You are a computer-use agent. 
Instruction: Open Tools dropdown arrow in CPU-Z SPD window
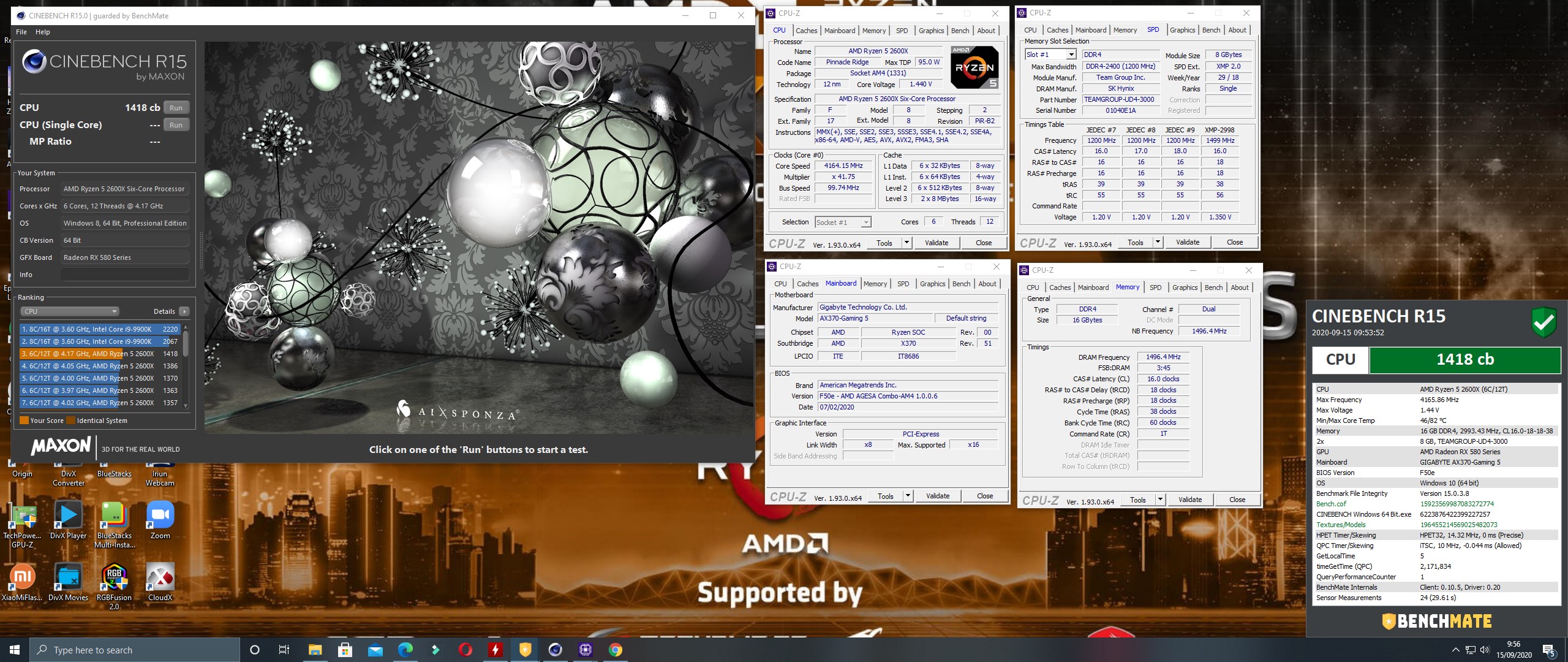(x=1158, y=242)
